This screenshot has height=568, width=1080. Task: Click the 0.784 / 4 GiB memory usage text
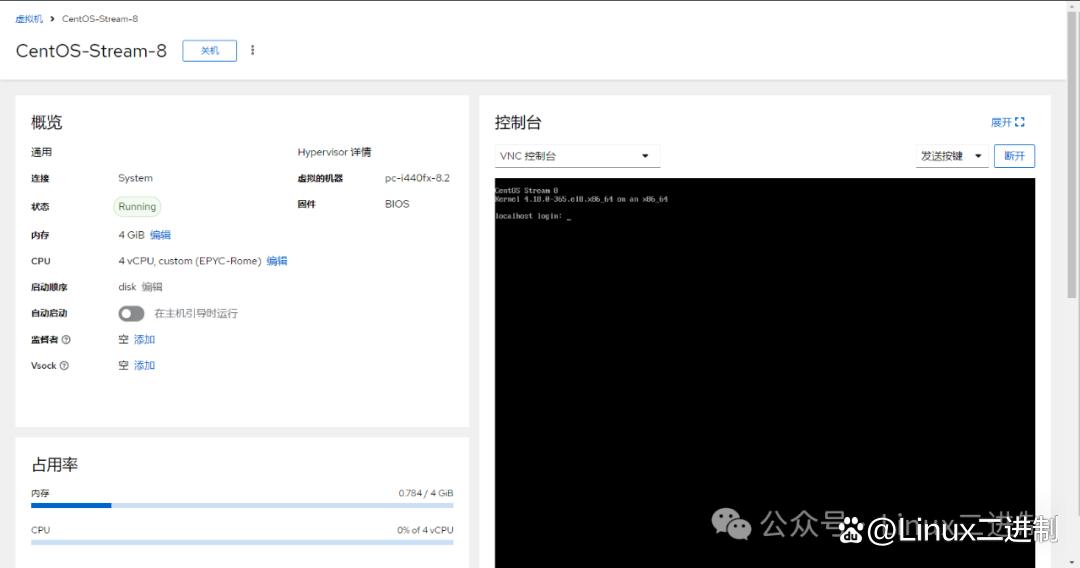[x=426, y=493]
